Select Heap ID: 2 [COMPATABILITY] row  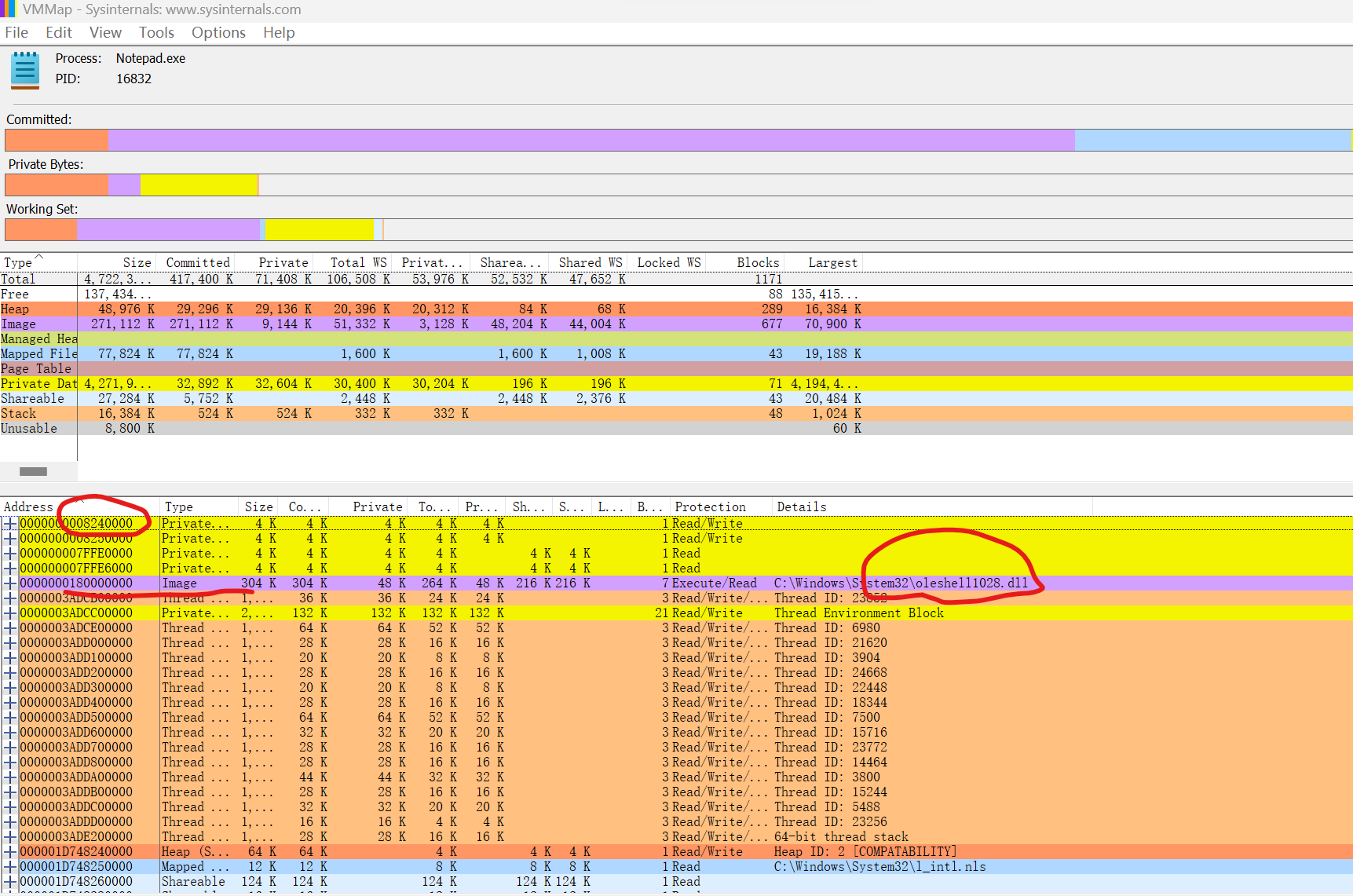676,852
